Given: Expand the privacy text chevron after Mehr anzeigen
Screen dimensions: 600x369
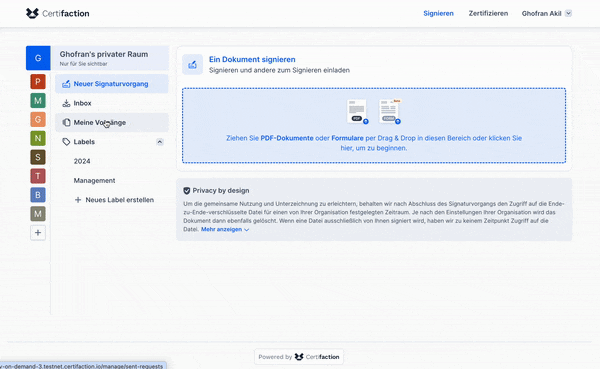Looking at the screenshot, I should pos(247,230).
